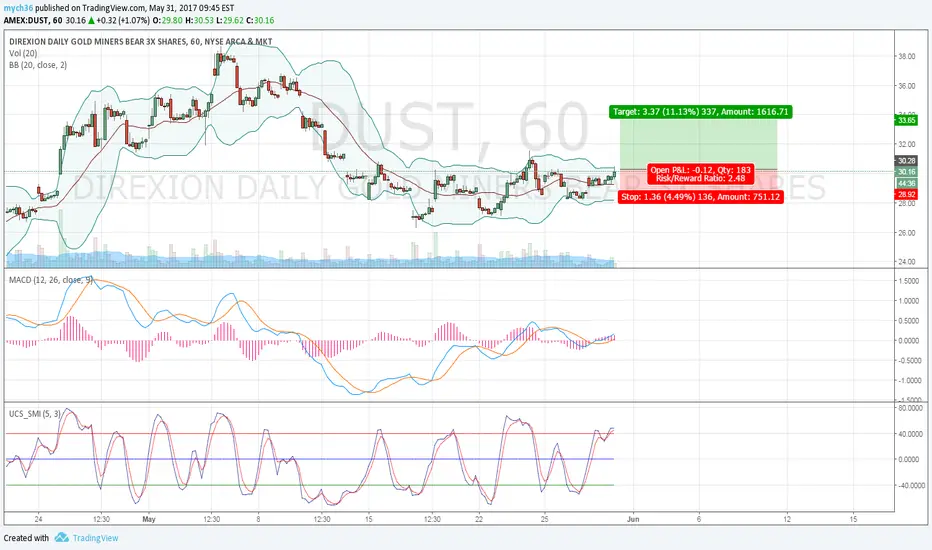Screen dimensions: 932x550
Task: Click the L:29.62 low value
Action: [228, 20]
